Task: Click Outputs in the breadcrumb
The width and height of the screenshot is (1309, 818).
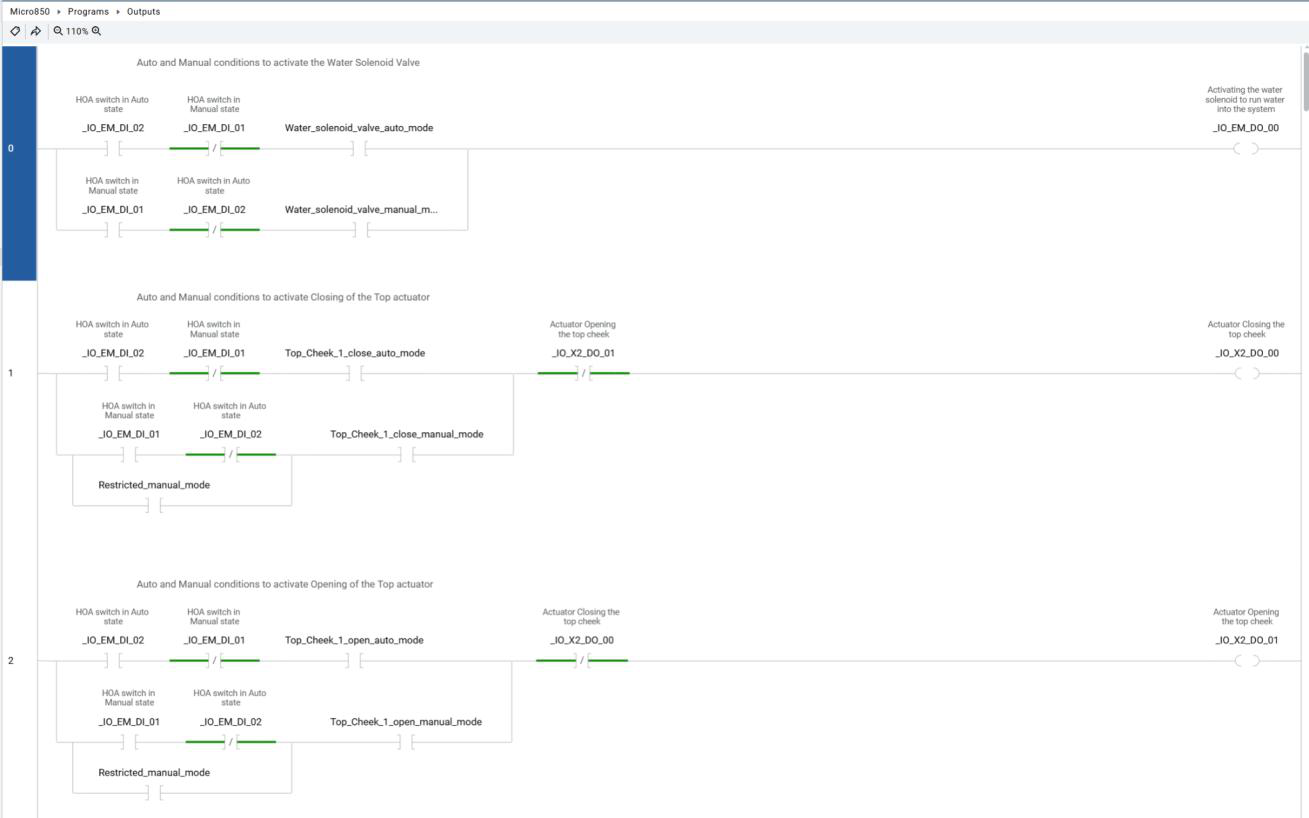Action: 143,12
